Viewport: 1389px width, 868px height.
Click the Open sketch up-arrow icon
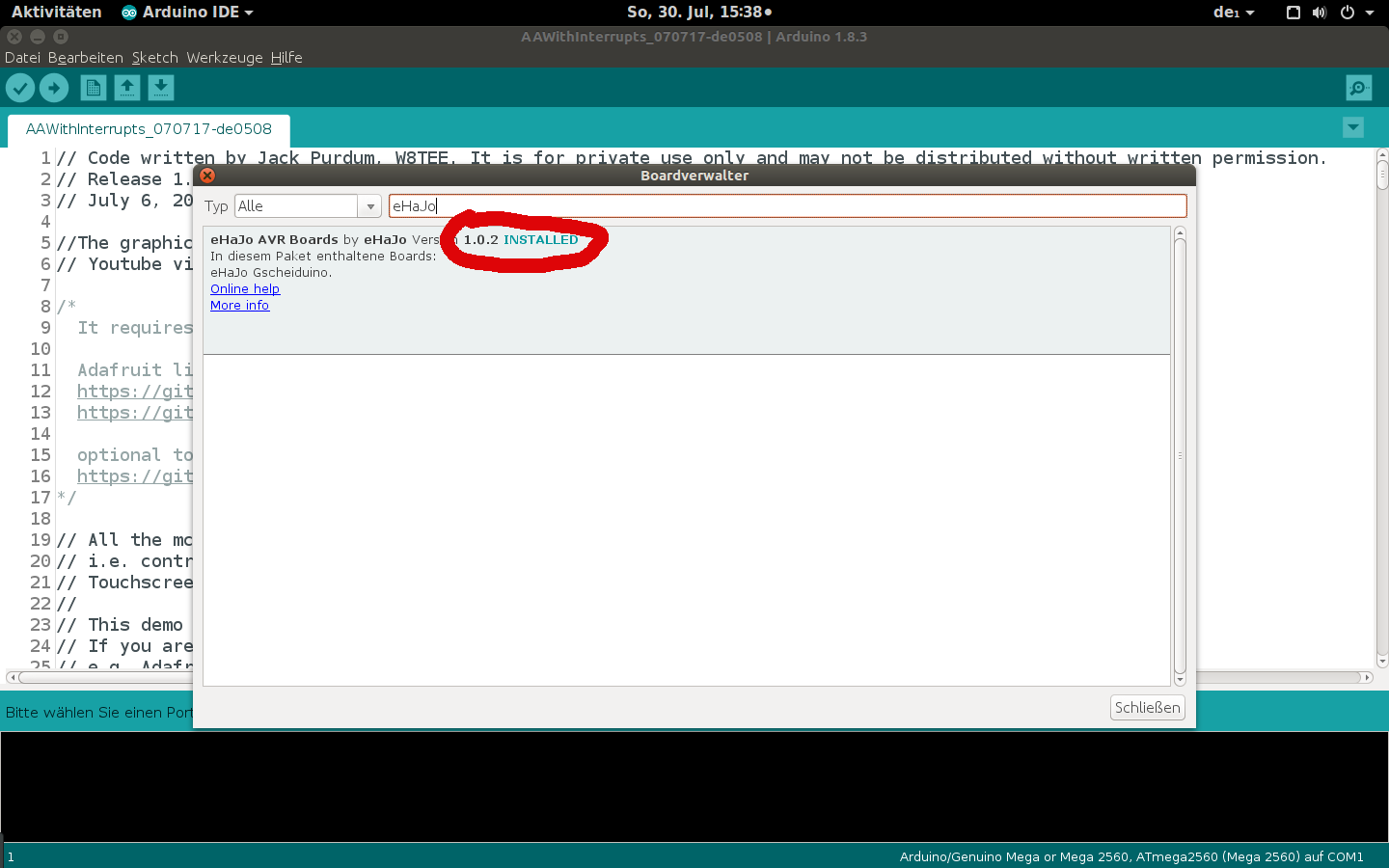pos(127,88)
